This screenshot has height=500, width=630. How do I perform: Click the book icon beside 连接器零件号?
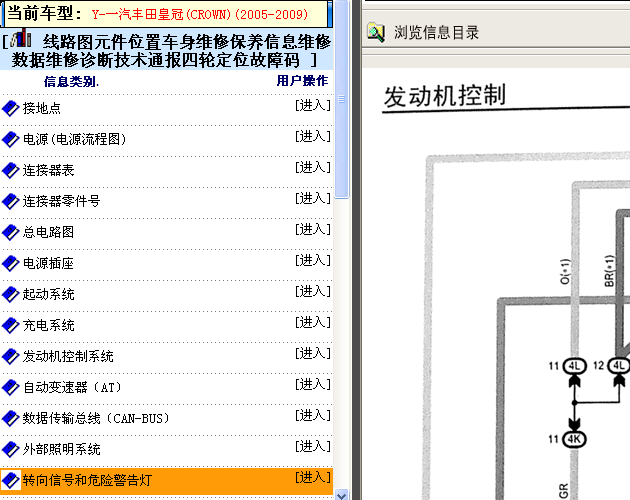[10, 201]
